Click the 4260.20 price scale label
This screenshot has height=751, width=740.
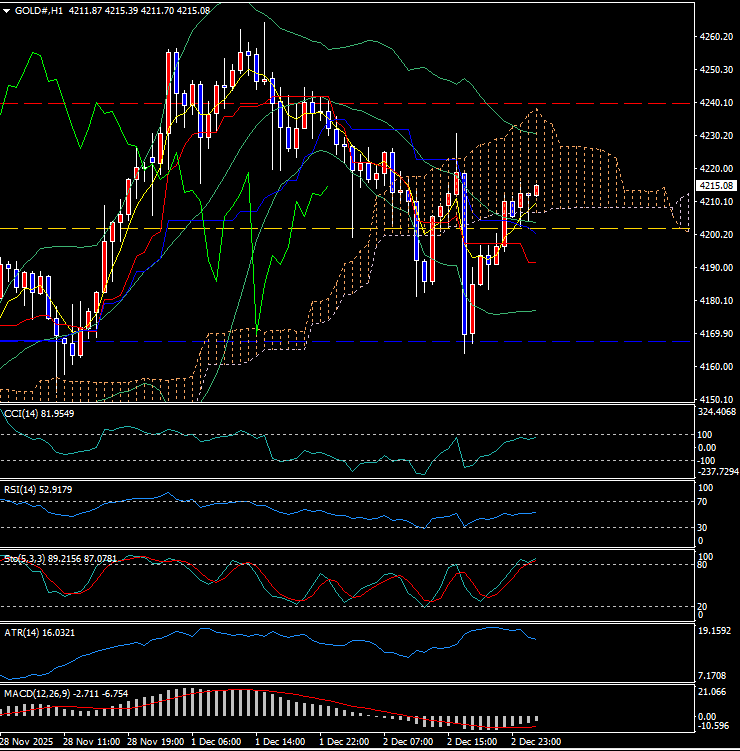[714, 37]
